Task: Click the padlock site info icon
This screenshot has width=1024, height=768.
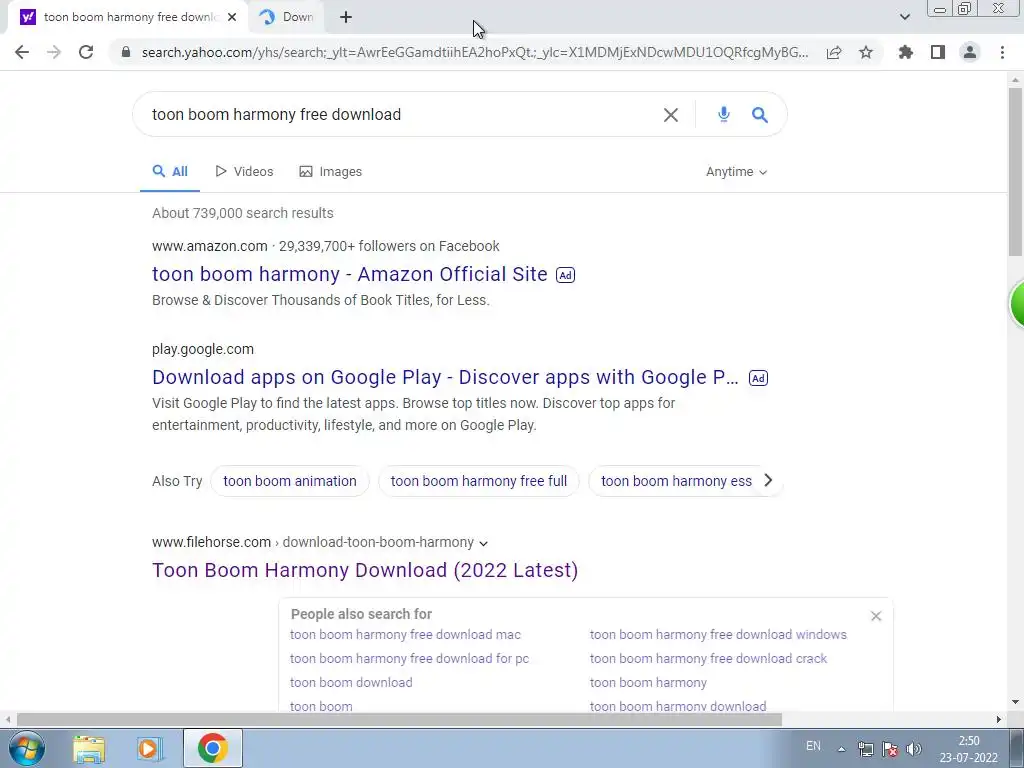Action: 126,52
